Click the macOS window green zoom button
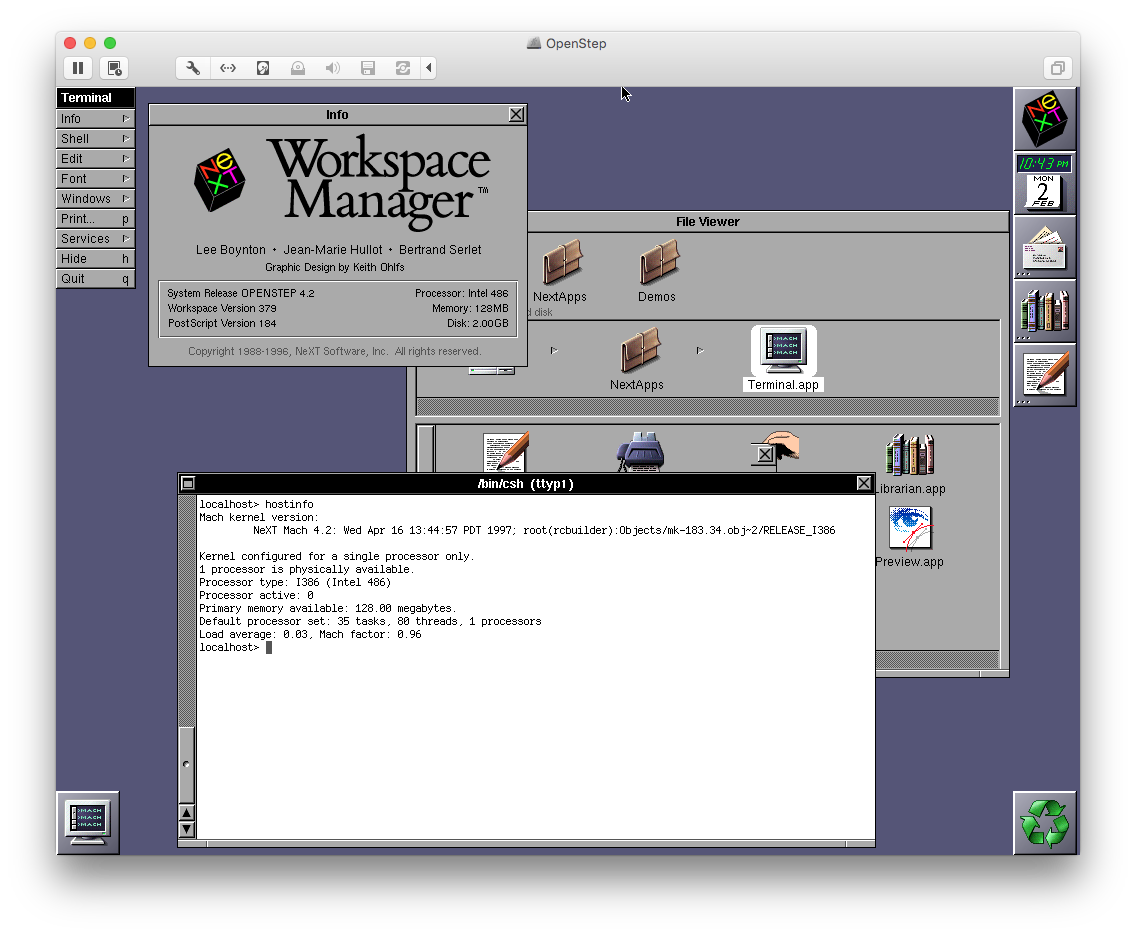This screenshot has height=935, width=1136. coord(110,43)
